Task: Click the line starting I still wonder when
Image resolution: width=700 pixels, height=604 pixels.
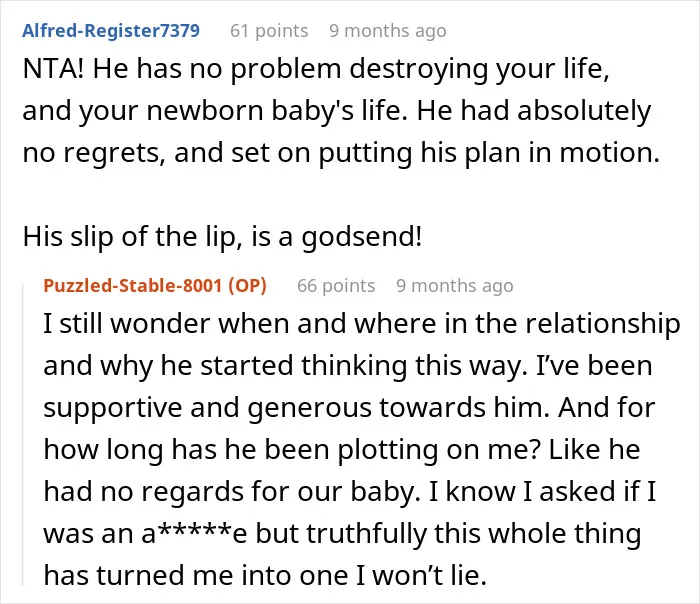Action: (x=362, y=324)
